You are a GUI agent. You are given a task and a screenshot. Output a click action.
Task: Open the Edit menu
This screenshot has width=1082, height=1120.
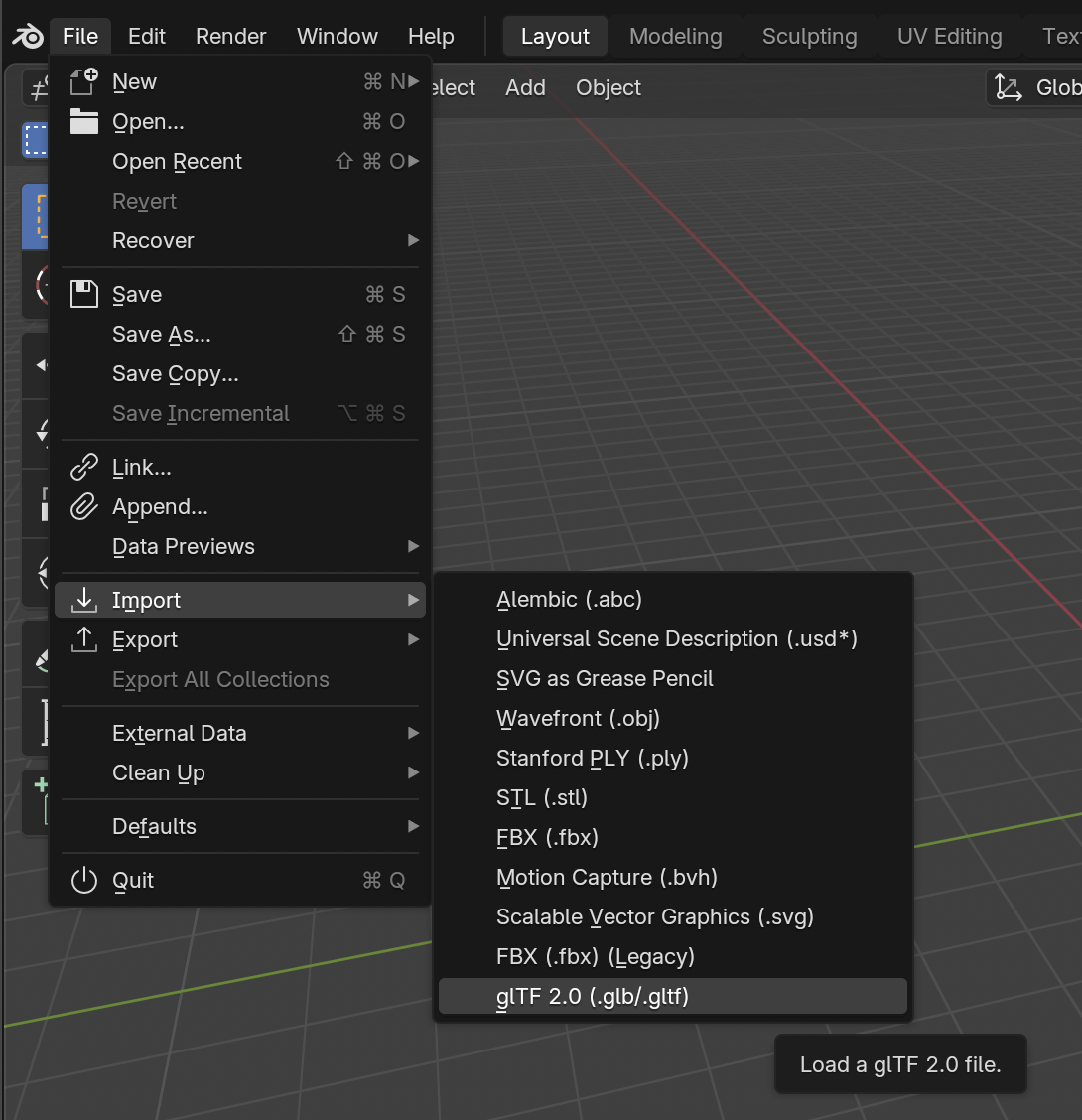click(x=146, y=36)
